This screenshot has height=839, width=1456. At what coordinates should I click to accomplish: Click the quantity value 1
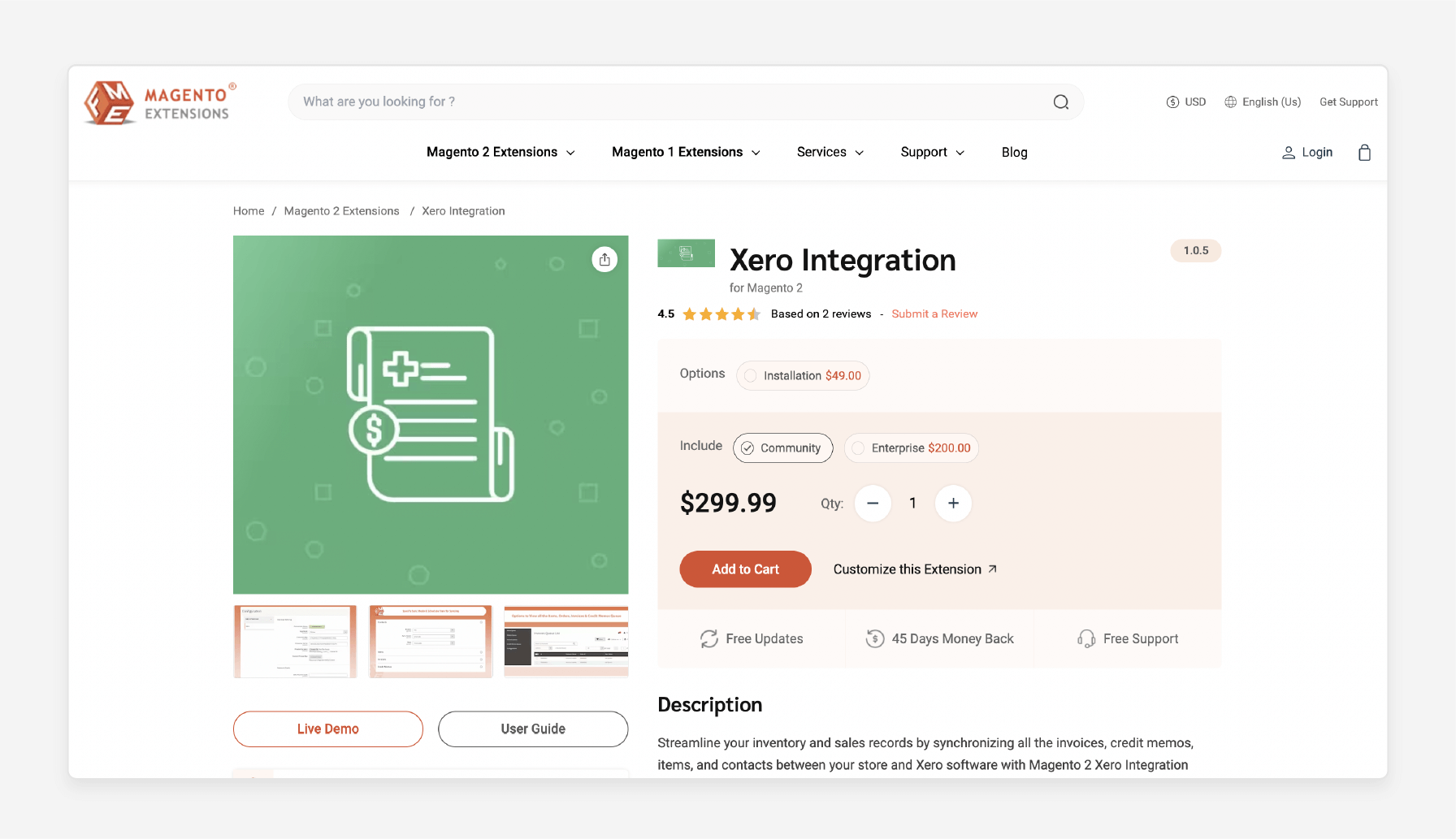coord(913,504)
